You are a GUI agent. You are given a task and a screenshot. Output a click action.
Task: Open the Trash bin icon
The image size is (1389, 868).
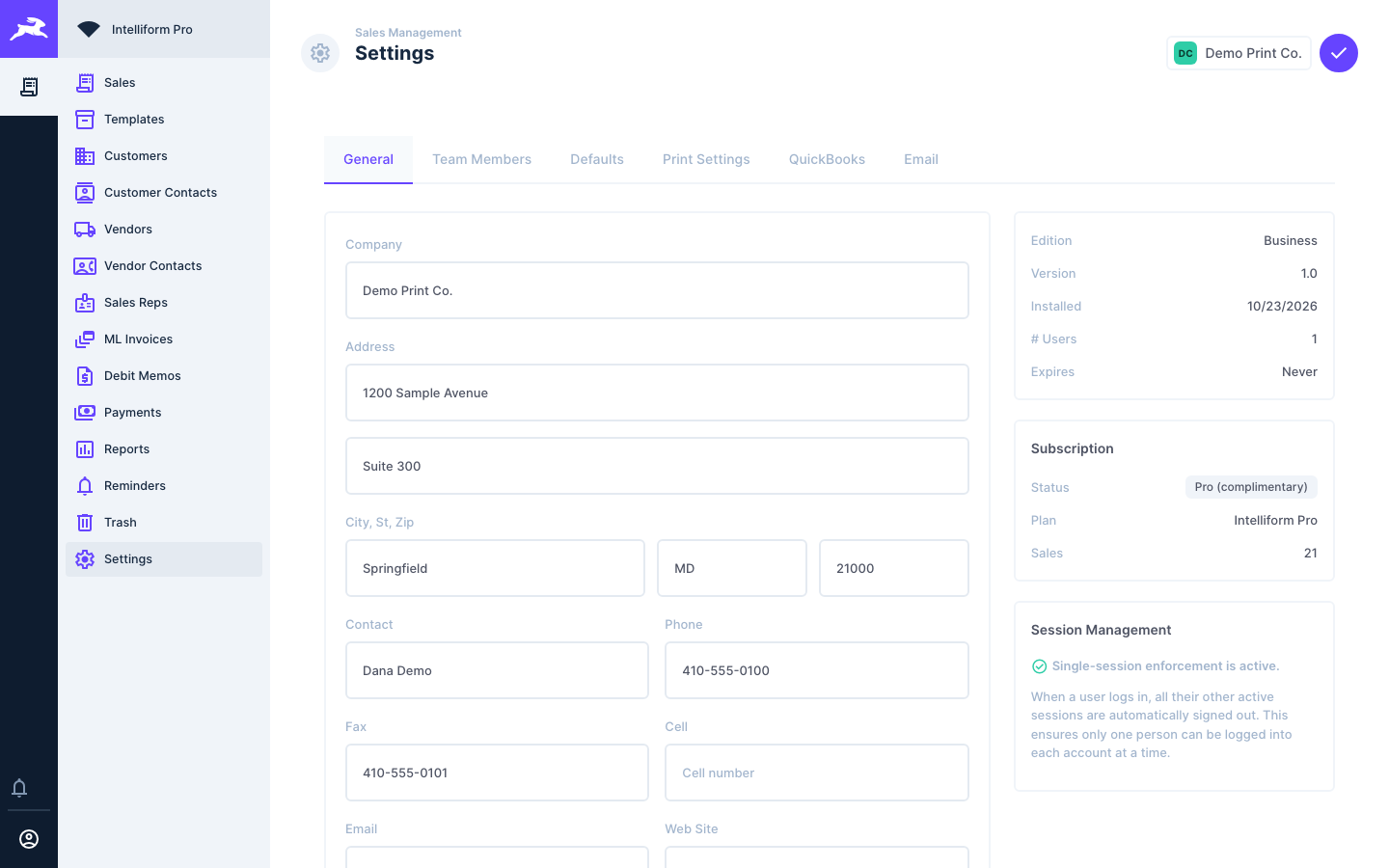pyautogui.click(x=85, y=523)
